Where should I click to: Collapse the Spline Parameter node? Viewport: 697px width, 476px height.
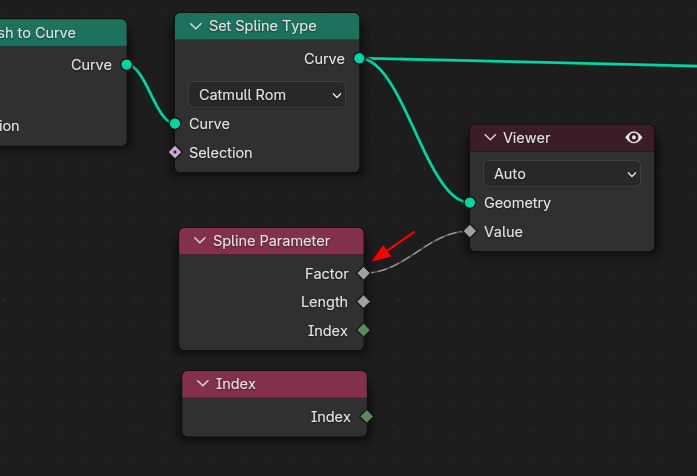[x=200, y=240]
